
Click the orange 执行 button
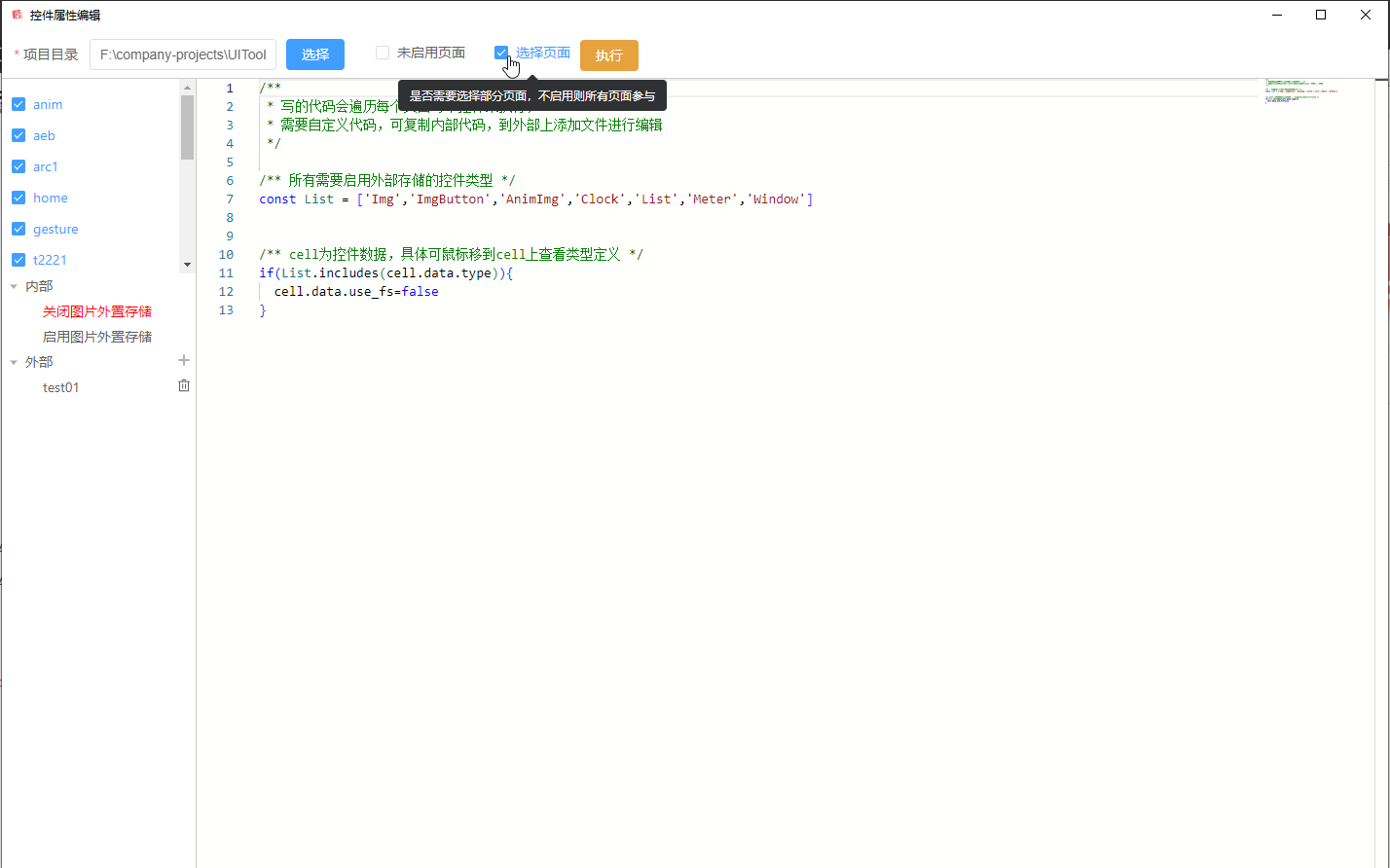[x=609, y=55]
